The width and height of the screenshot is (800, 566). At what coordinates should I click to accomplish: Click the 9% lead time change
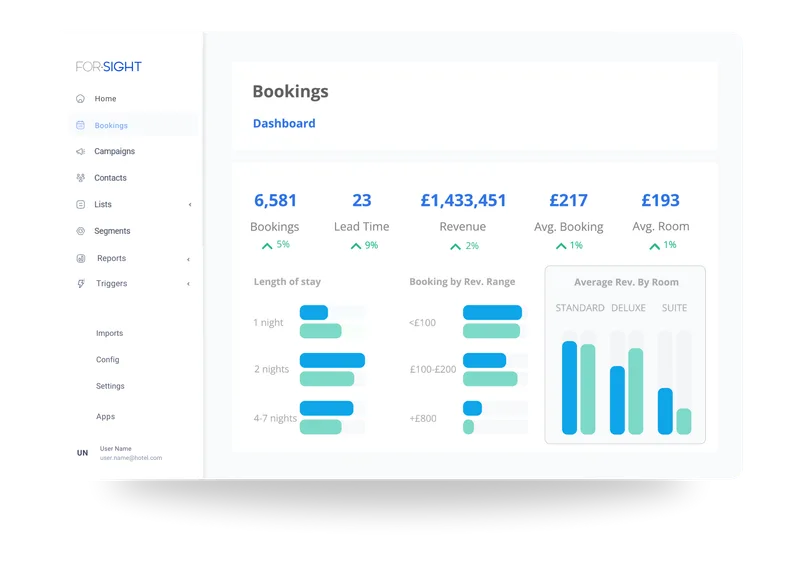point(371,245)
